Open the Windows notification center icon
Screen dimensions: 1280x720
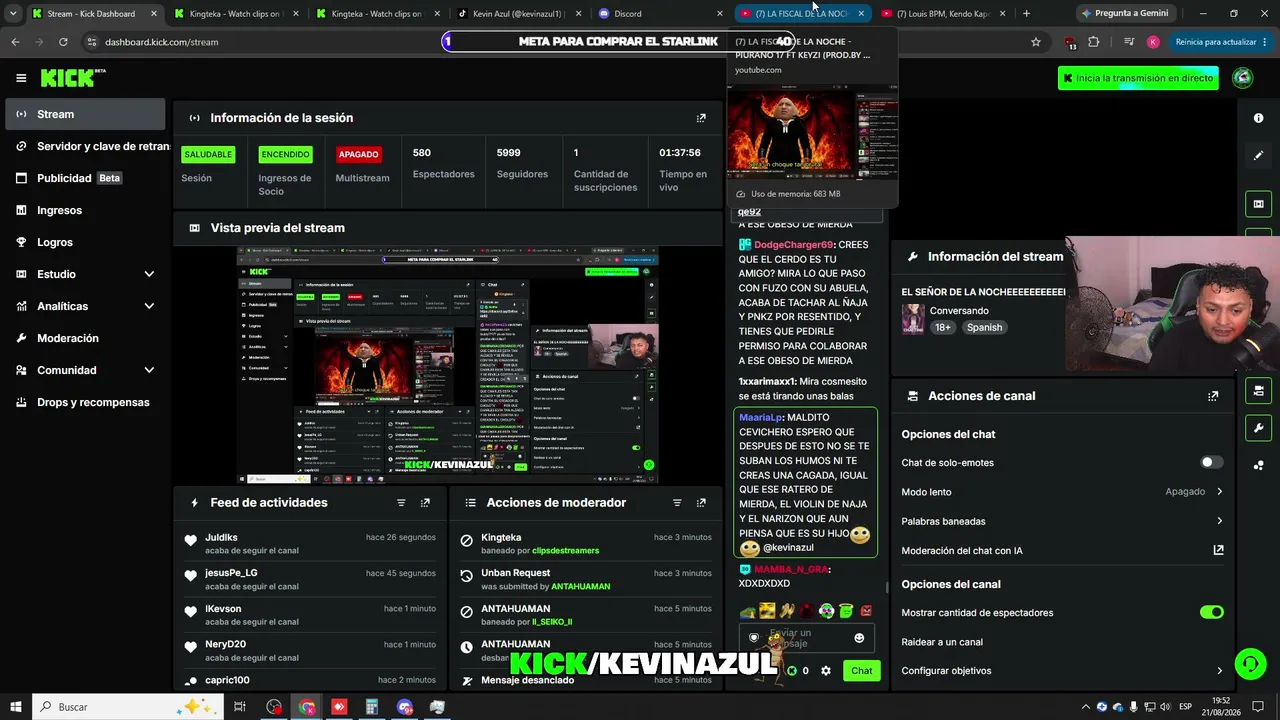1256,707
